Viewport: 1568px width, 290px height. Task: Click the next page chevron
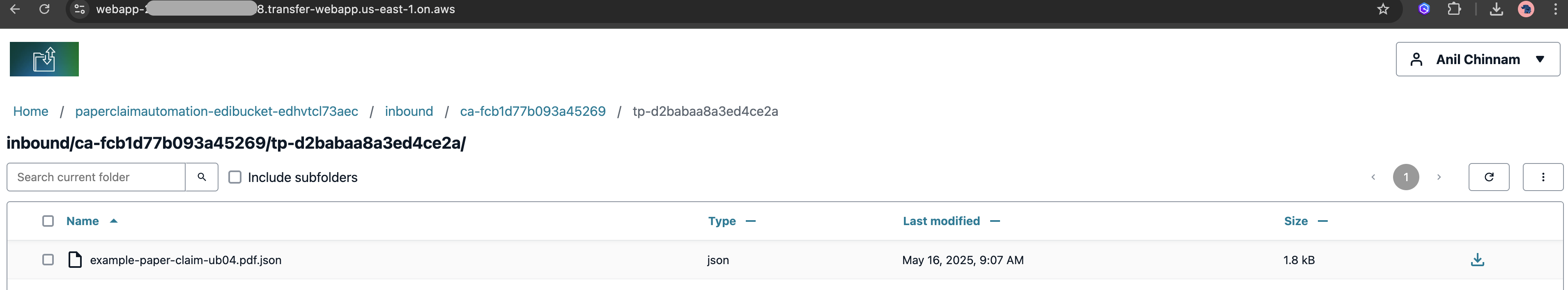point(1439,177)
